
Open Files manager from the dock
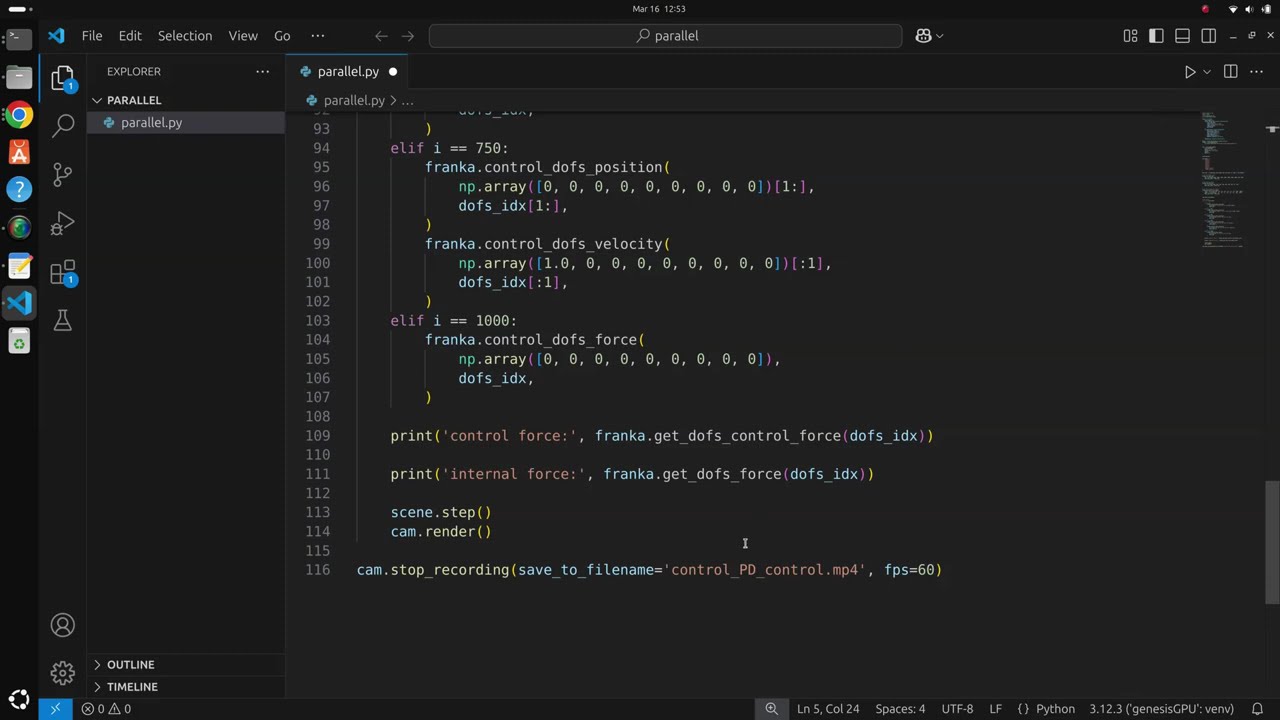click(19, 77)
